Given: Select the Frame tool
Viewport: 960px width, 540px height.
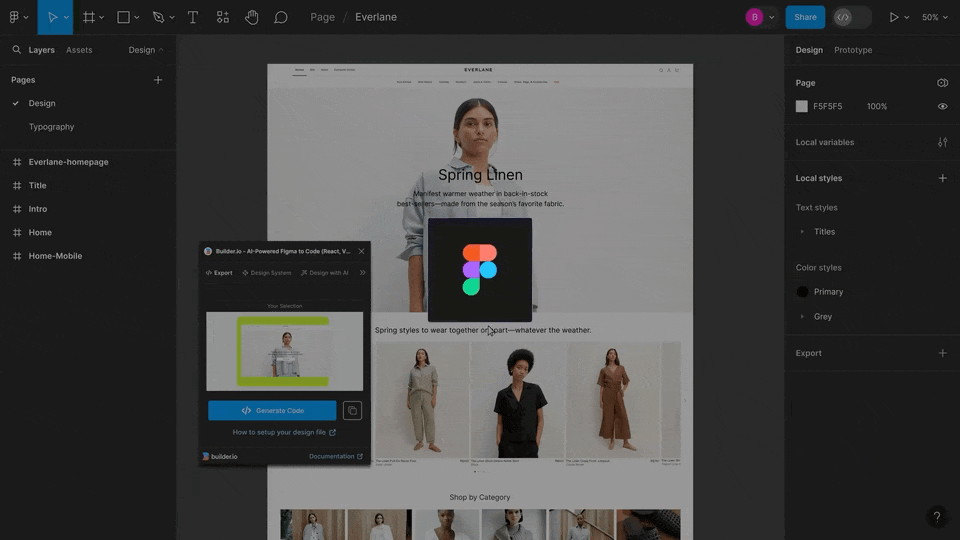Looking at the screenshot, I should pos(89,17).
